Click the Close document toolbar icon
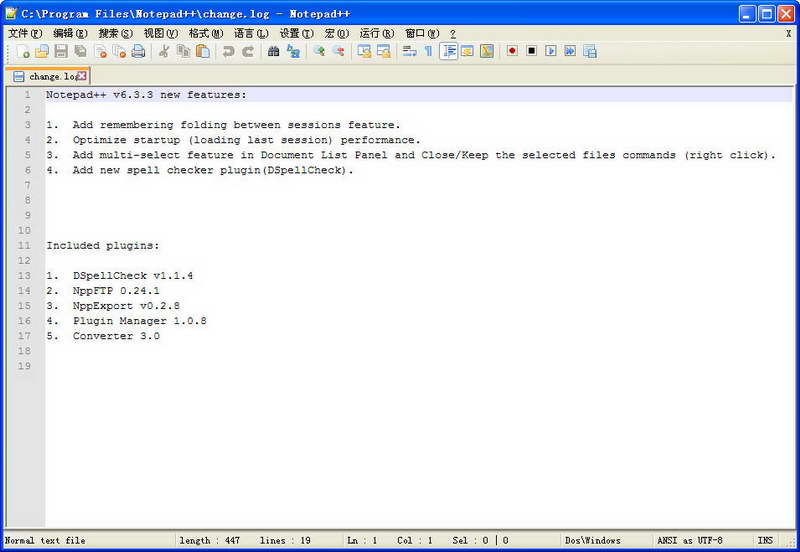800x552 pixels. coord(101,52)
